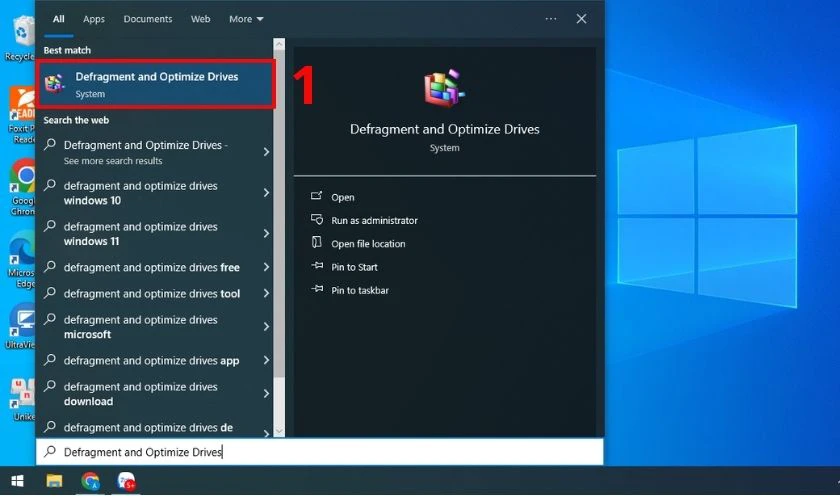This screenshot has width=840, height=500.
Task: Click the search icon beside 'microsoft' suggestion
Action: click(50, 319)
